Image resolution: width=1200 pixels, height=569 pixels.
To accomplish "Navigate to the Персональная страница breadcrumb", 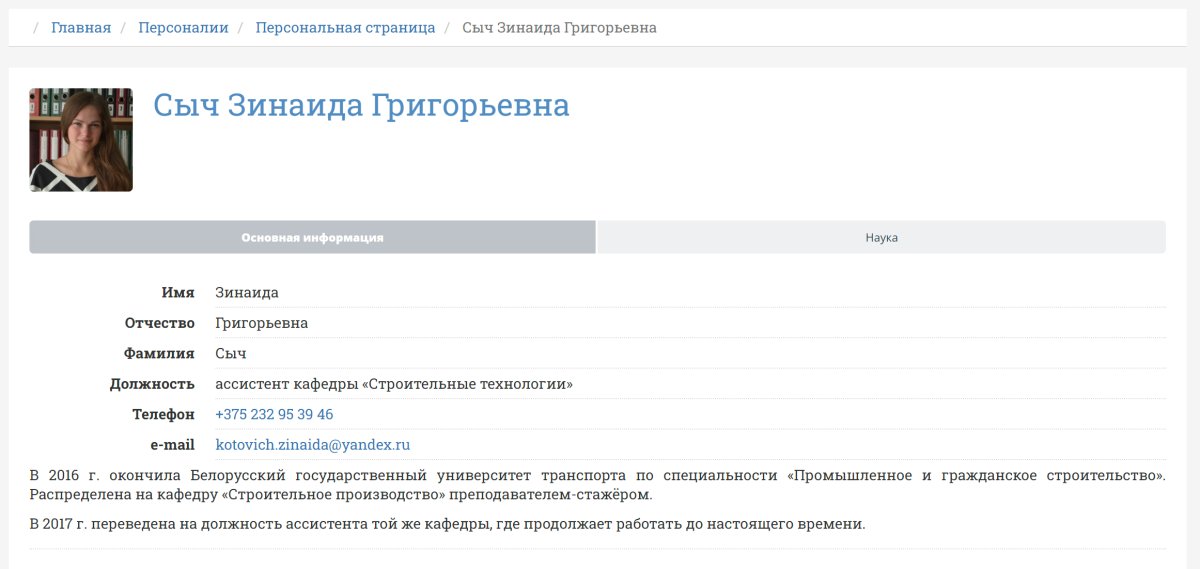I will click(345, 28).
